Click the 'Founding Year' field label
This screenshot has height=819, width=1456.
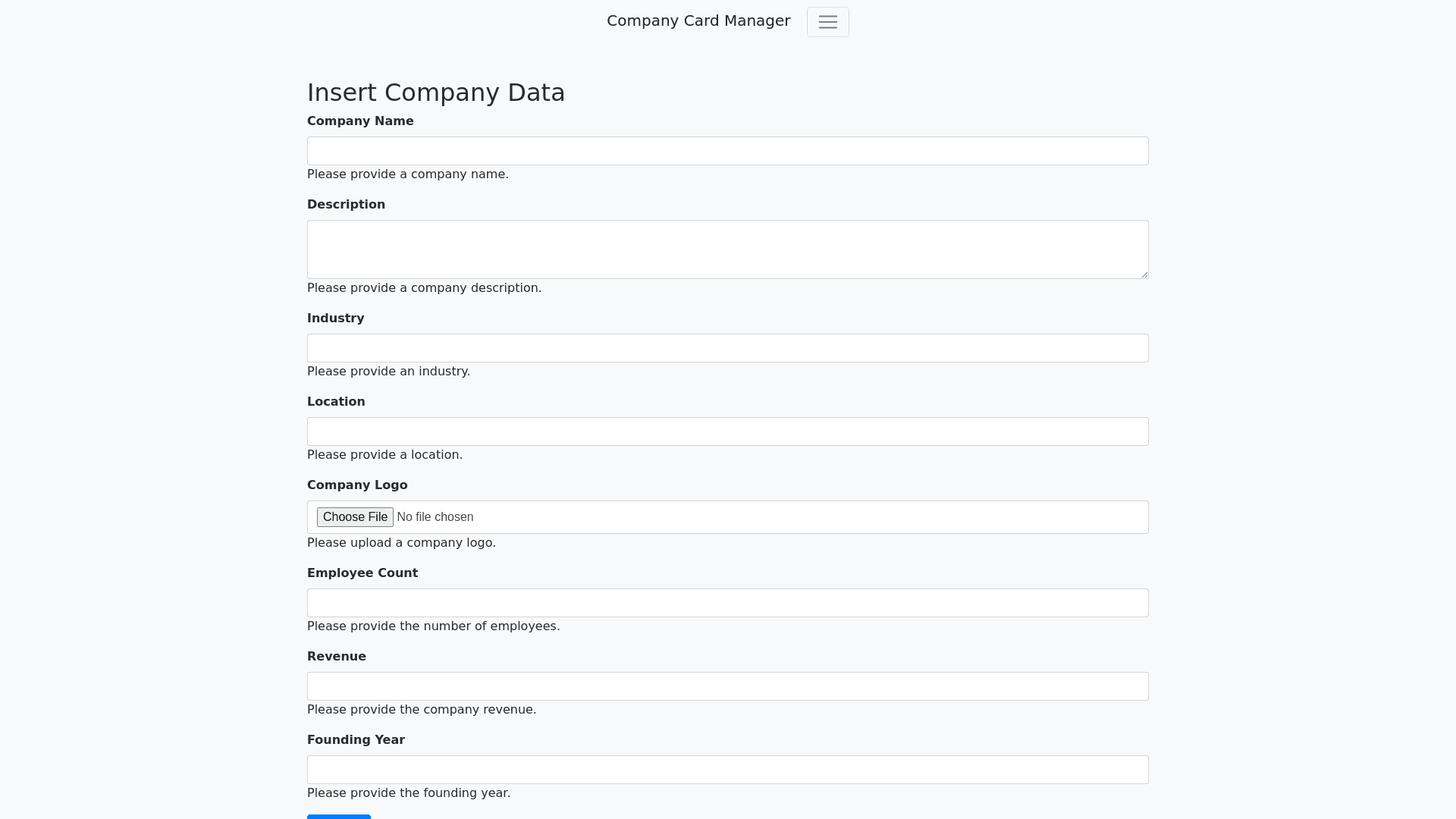click(x=356, y=740)
